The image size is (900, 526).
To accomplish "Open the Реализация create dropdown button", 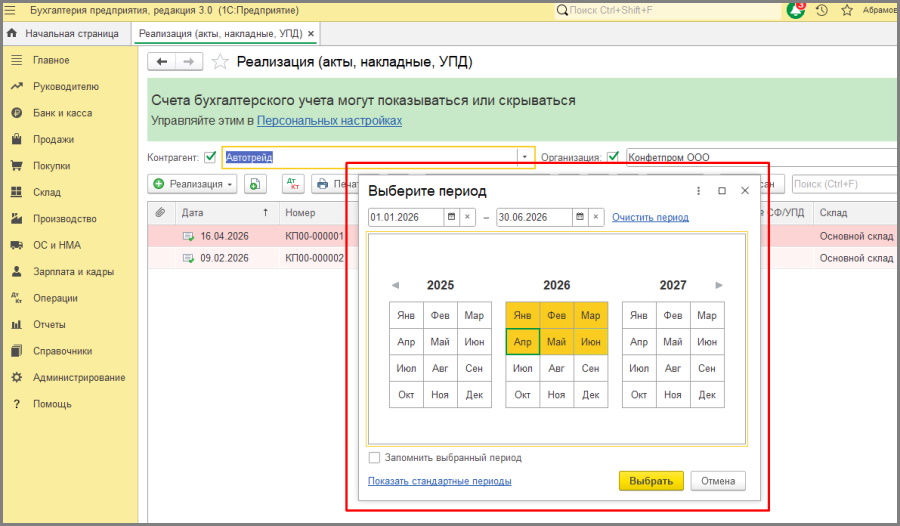I will coord(193,184).
